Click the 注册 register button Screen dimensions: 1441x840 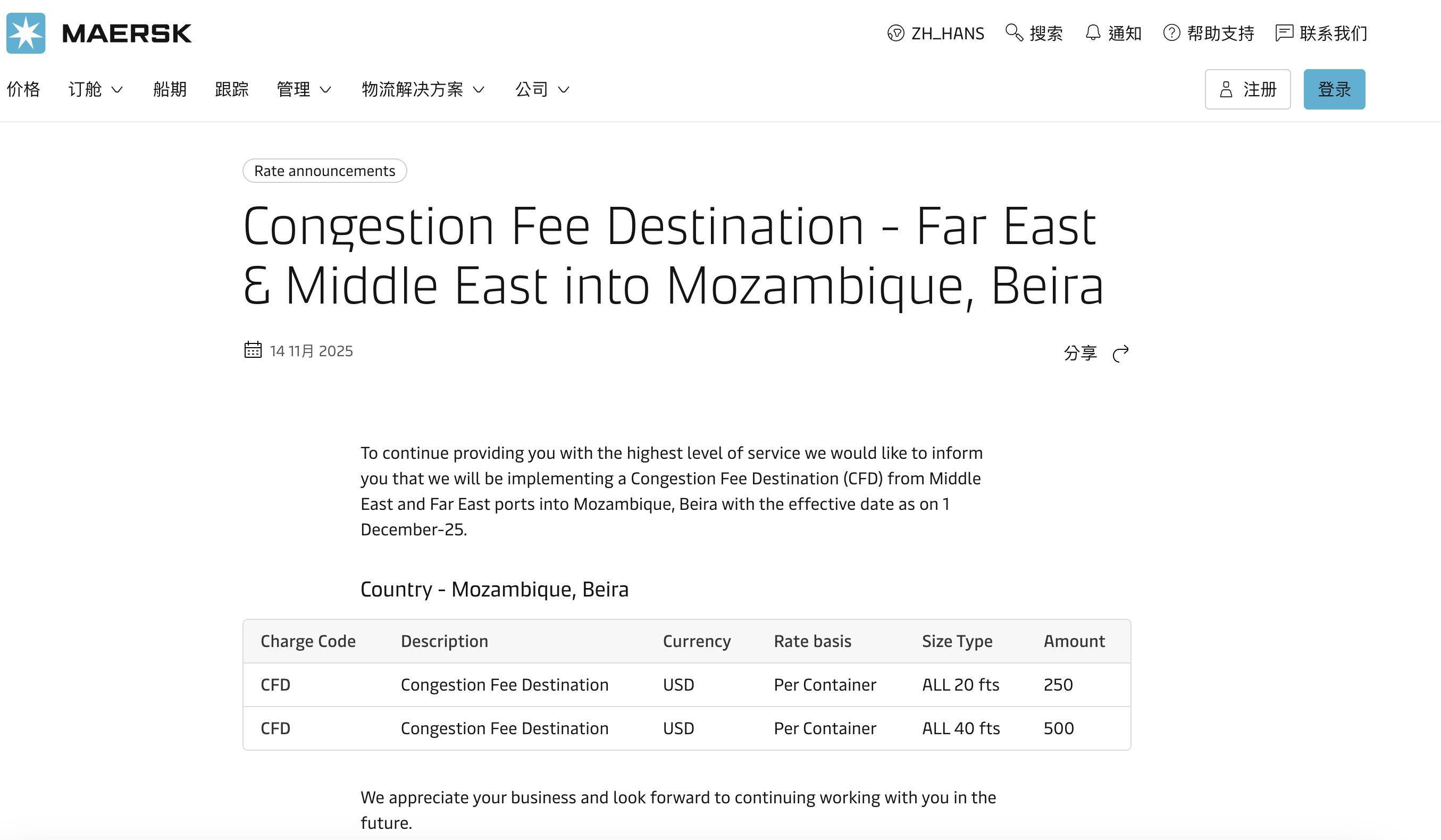(1247, 89)
